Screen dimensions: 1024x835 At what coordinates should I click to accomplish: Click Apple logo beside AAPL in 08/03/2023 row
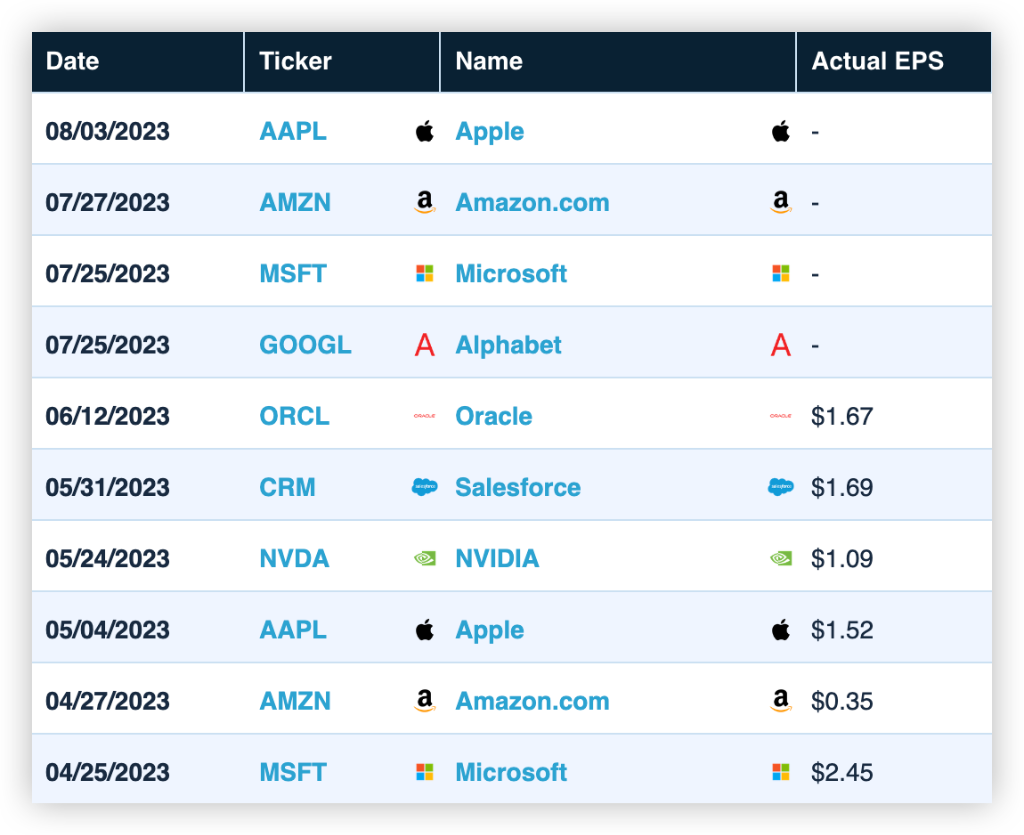point(425,131)
